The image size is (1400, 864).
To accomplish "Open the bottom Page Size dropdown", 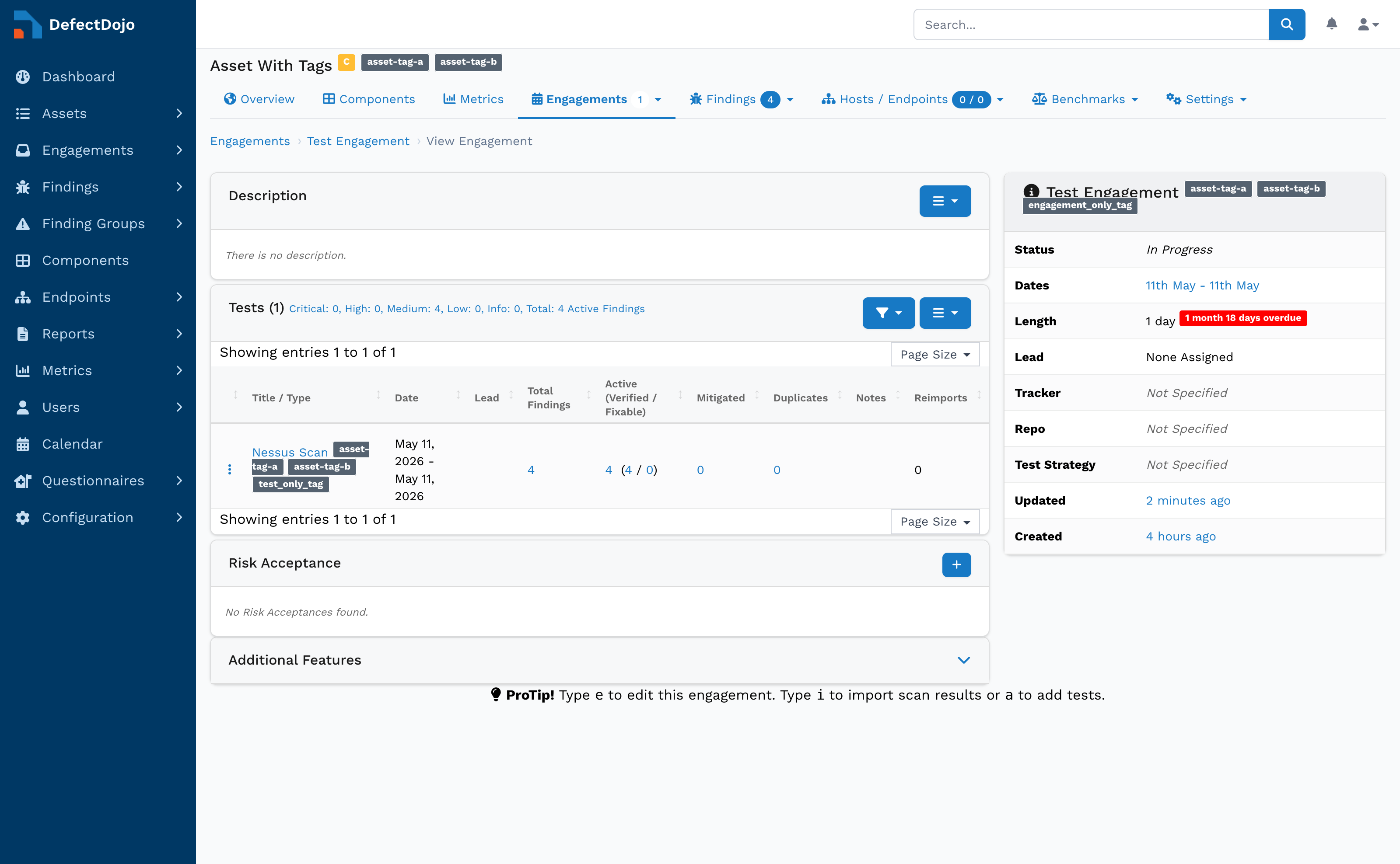I will (934, 521).
